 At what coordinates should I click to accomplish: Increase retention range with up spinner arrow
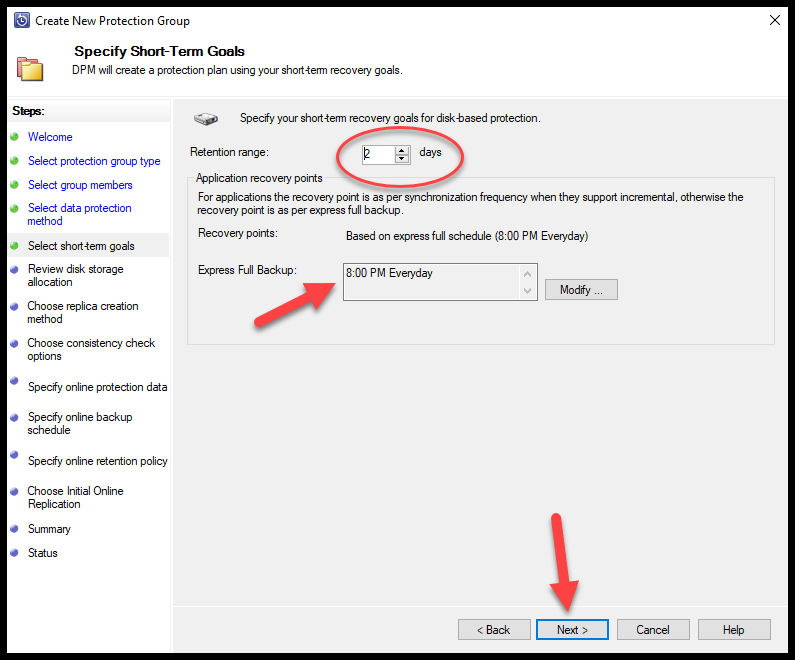[402, 150]
